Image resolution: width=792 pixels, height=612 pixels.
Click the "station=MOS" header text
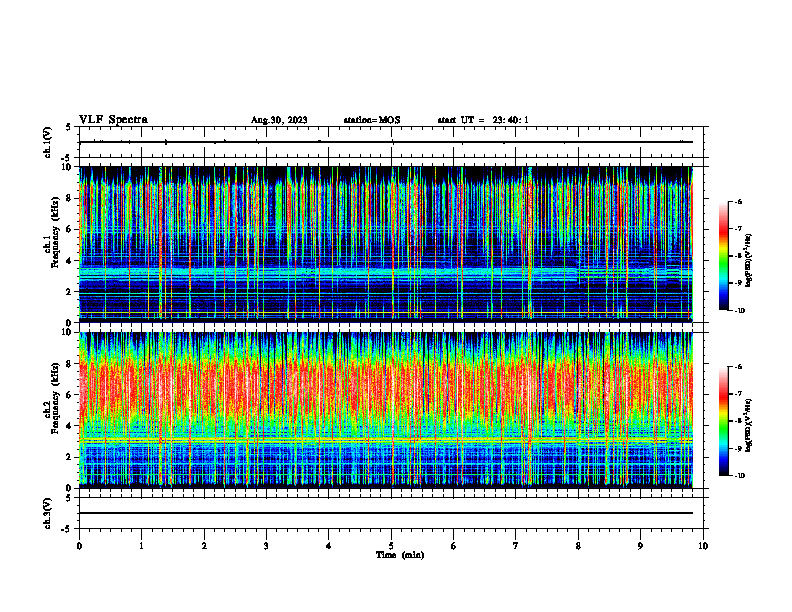(x=372, y=120)
